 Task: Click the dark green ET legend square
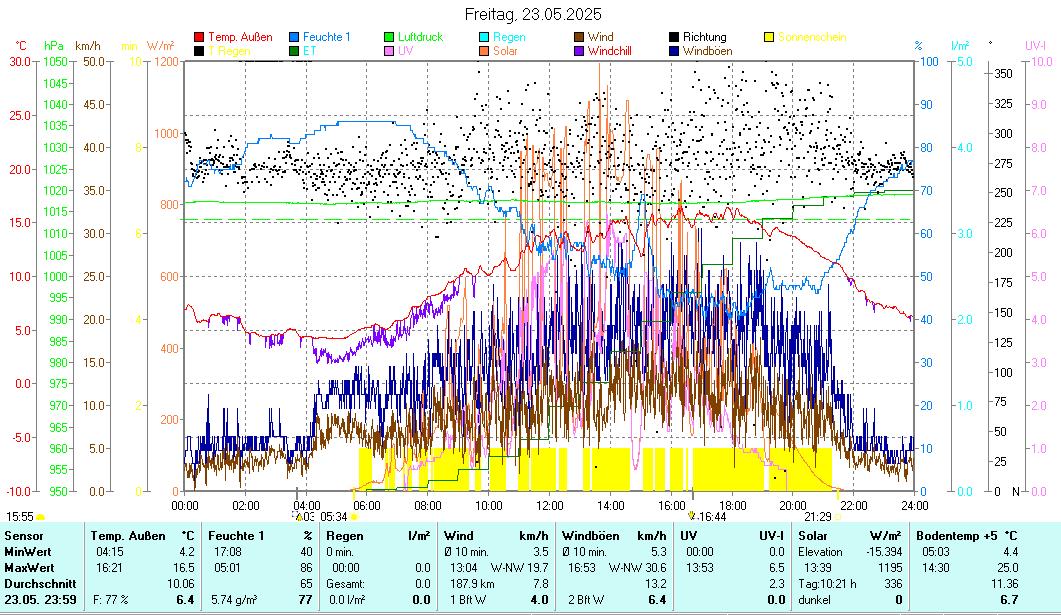[294, 50]
